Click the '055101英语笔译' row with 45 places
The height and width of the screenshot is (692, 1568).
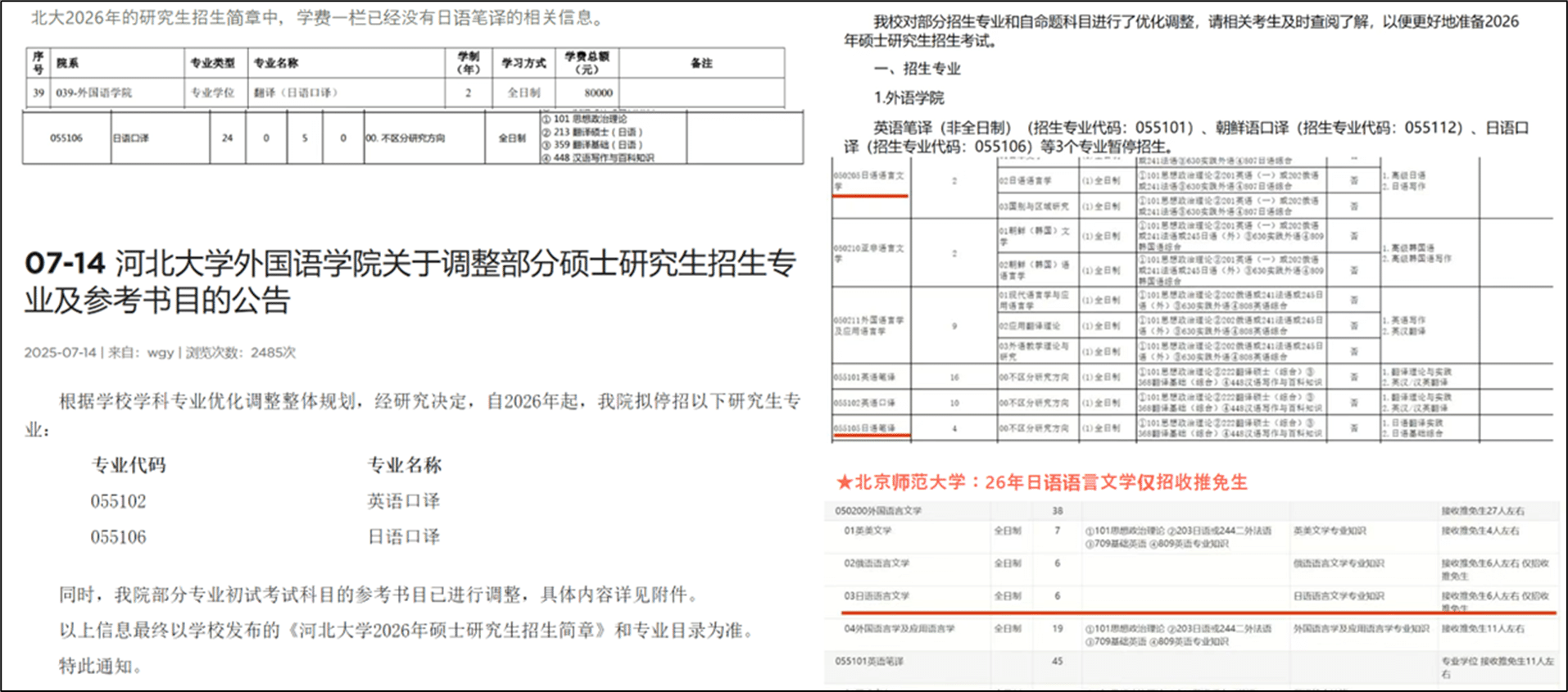(869, 662)
